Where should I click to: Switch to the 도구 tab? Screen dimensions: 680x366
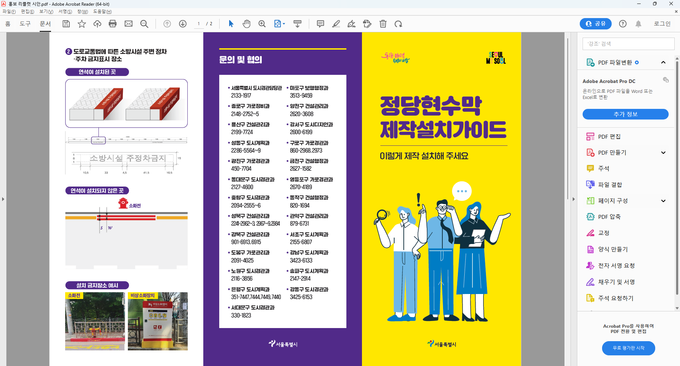click(25, 24)
